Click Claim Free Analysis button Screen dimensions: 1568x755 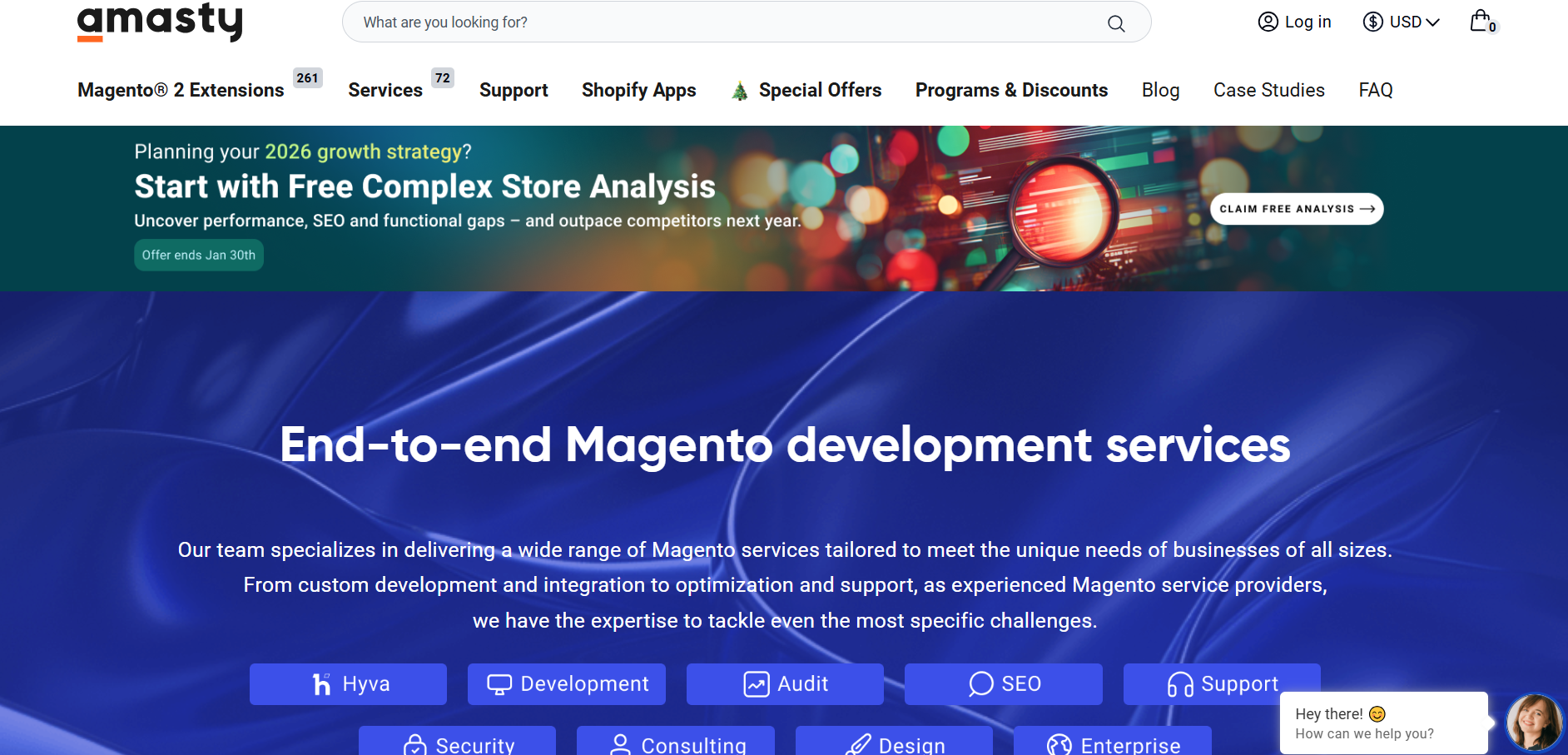[1297, 209]
